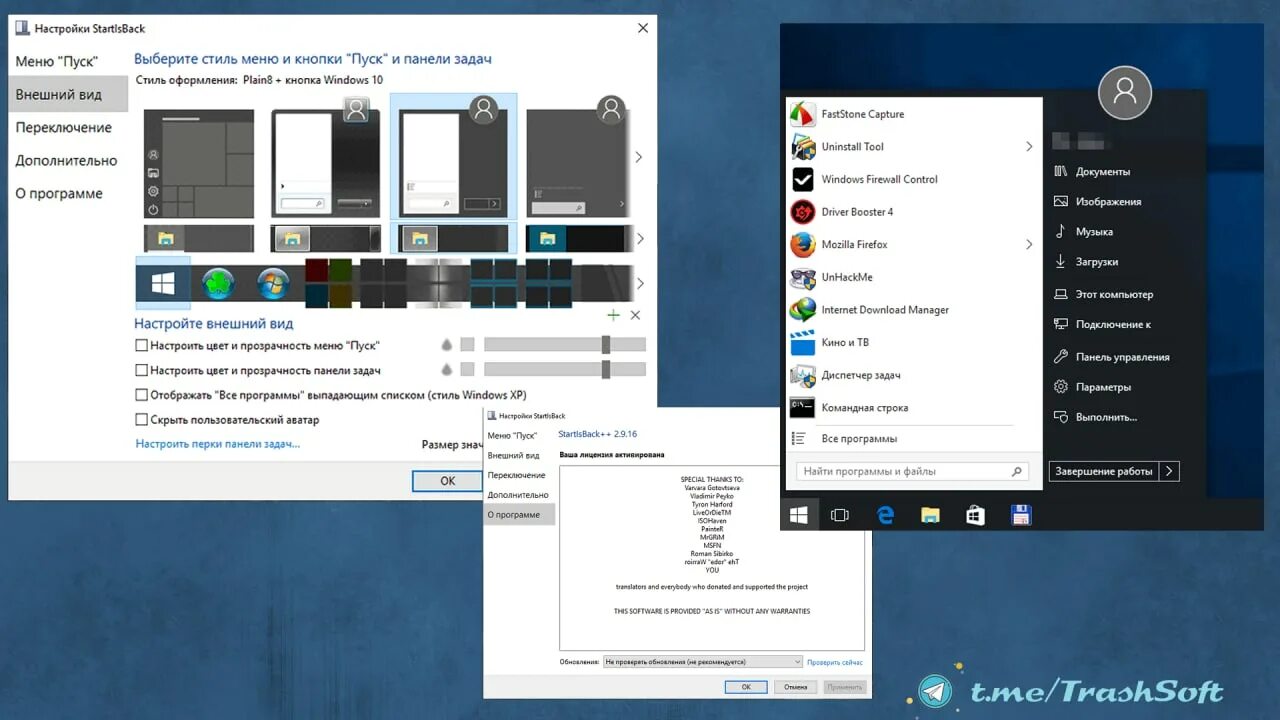Select the Windows 10 logo start button style
Viewport: 1280px width, 720px height.
[163, 284]
